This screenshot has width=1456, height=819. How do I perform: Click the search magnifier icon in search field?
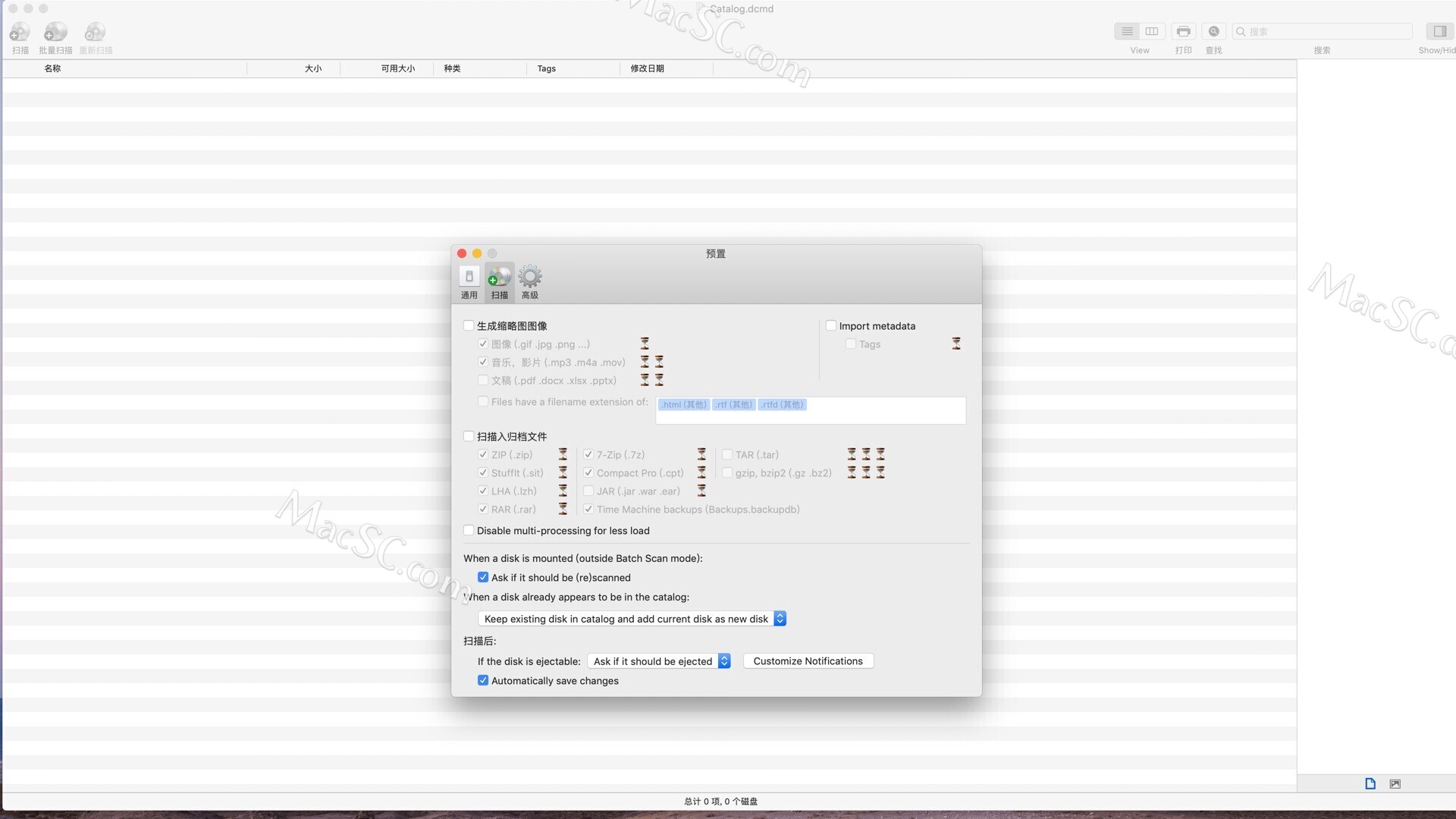pyautogui.click(x=1241, y=31)
